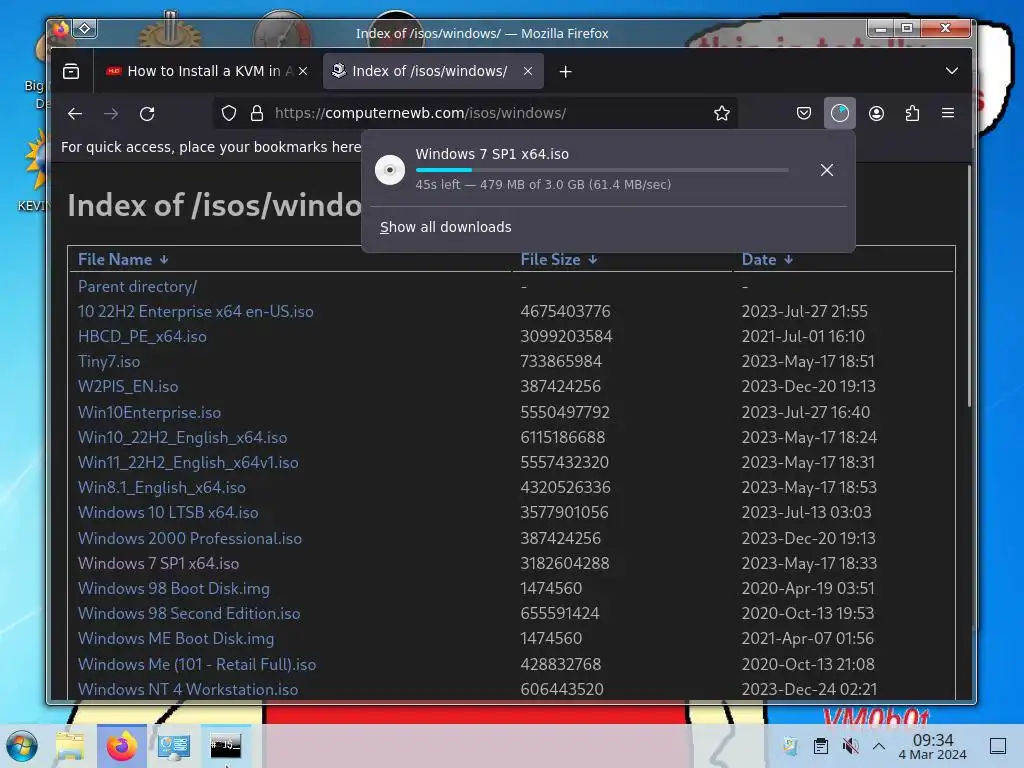This screenshot has height=768, width=1024.
Task: Click the W2PIS_EN.iso link
Action: coord(128,387)
